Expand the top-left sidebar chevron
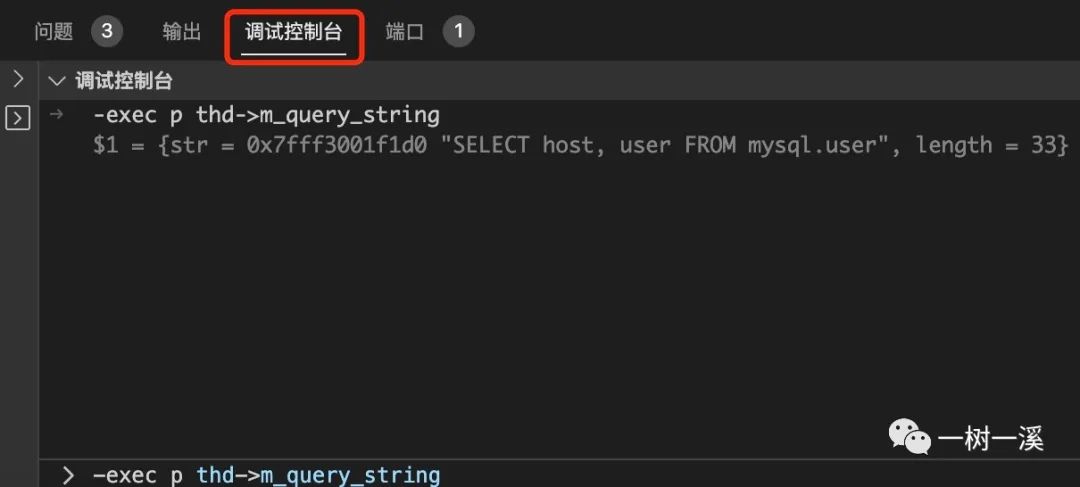 click(x=17, y=79)
